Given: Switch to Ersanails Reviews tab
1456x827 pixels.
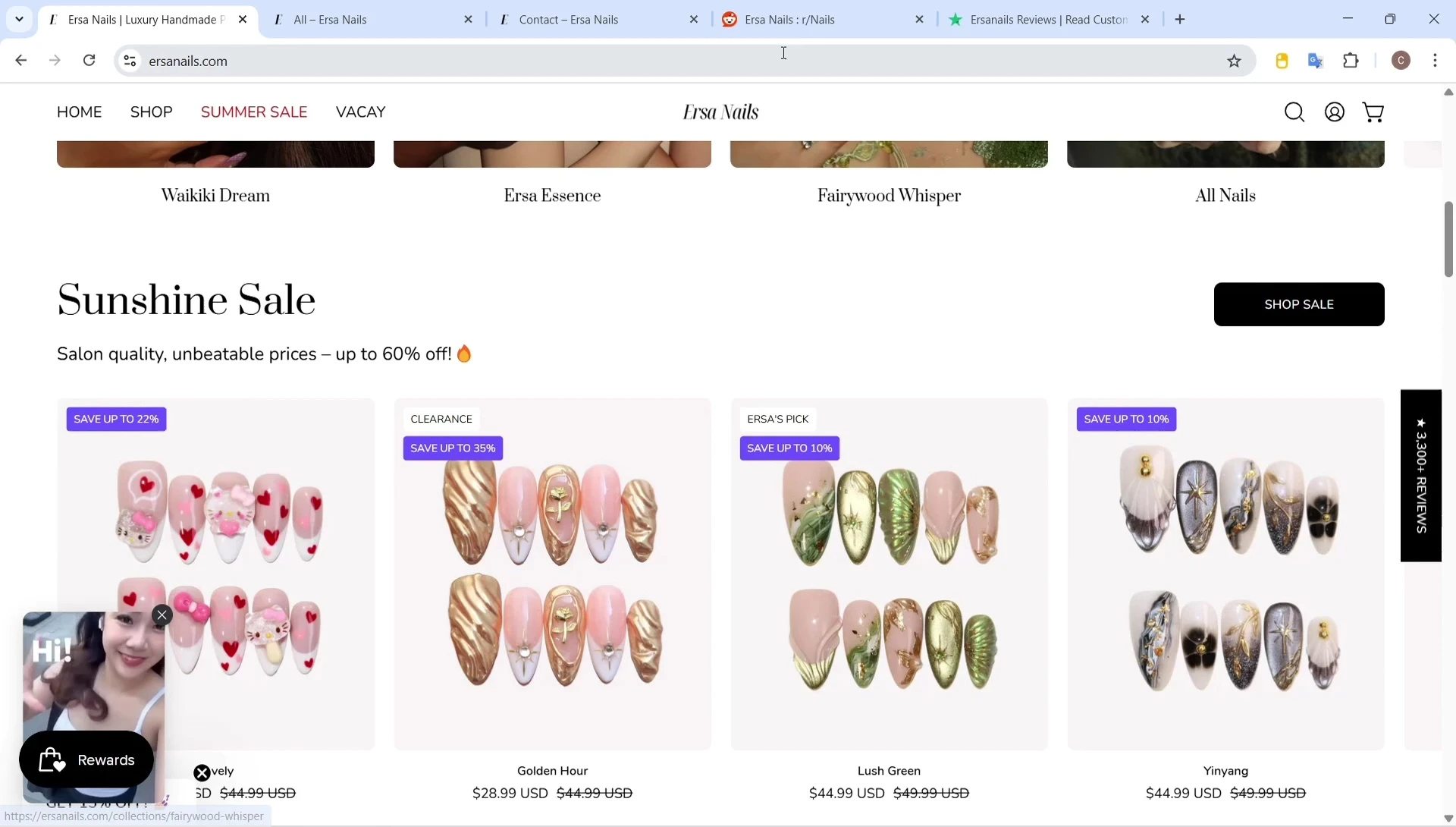Looking at the screenshot, I should [1050, 20].
